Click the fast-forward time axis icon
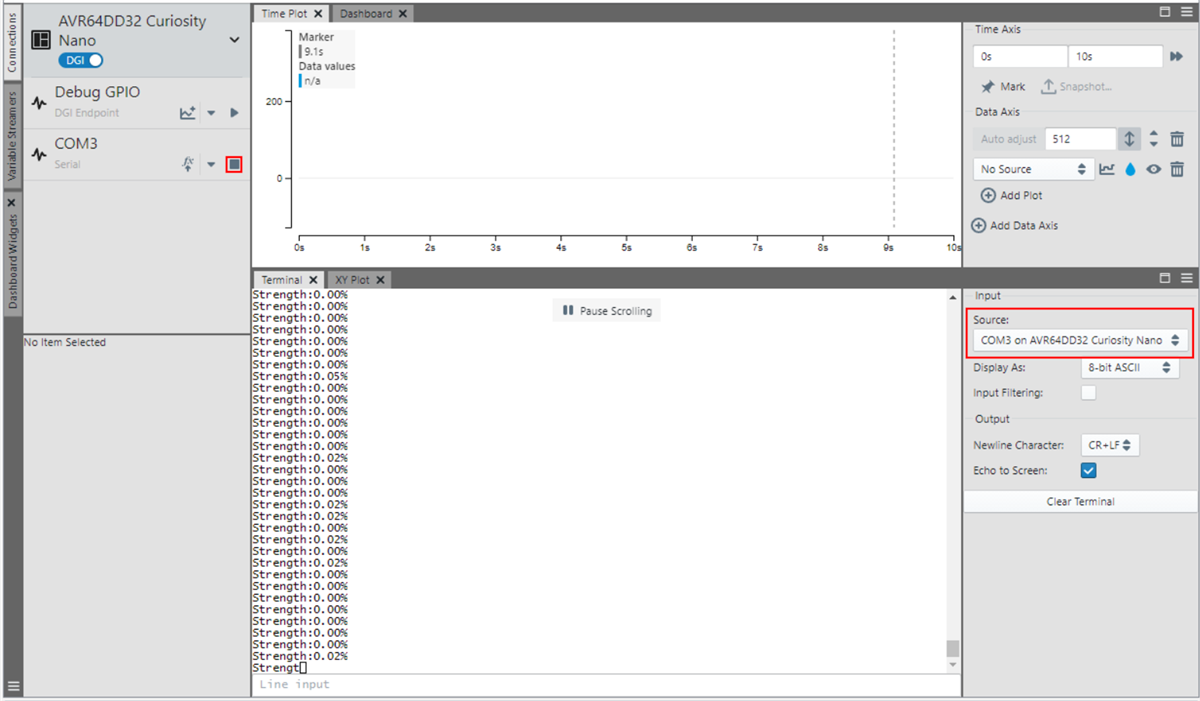This screenshot has height=701, width=1200. (1176, 57)
